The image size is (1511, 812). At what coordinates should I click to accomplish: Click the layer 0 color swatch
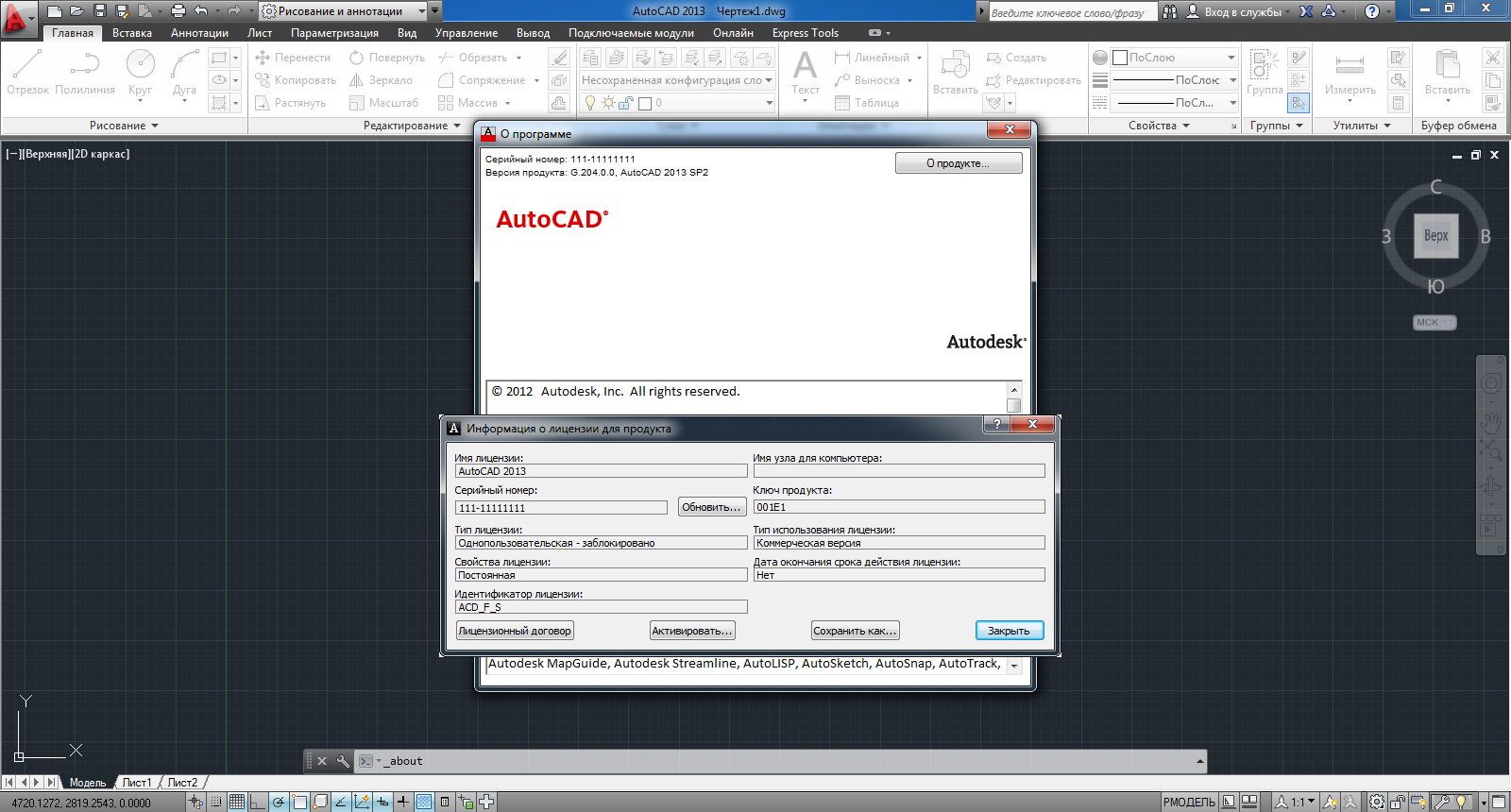pyautogui.click(x=645, y=103)
